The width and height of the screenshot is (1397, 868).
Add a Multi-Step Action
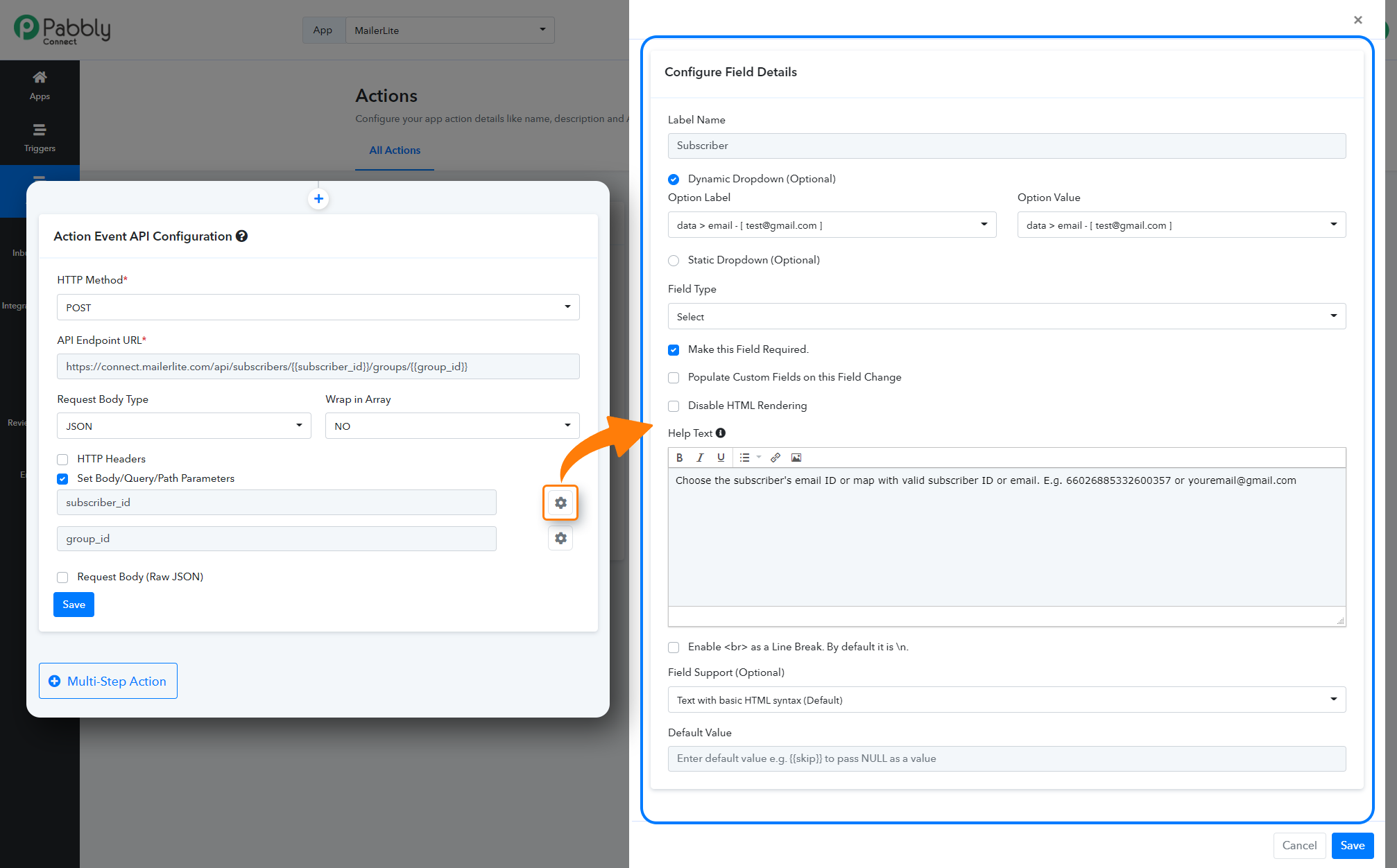tap(108, 681)
